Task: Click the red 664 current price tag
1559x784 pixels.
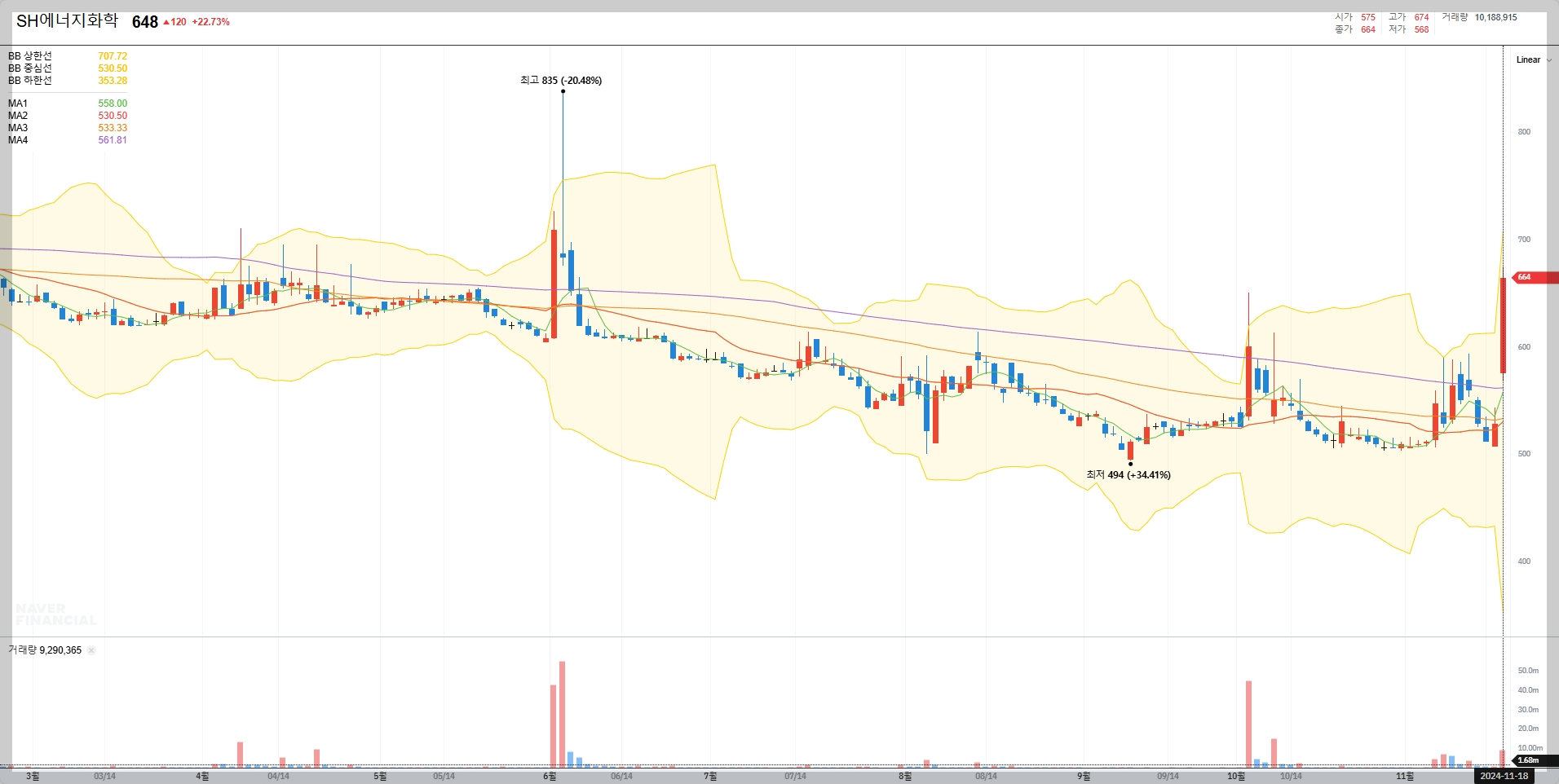Action: coord(1535,277)
